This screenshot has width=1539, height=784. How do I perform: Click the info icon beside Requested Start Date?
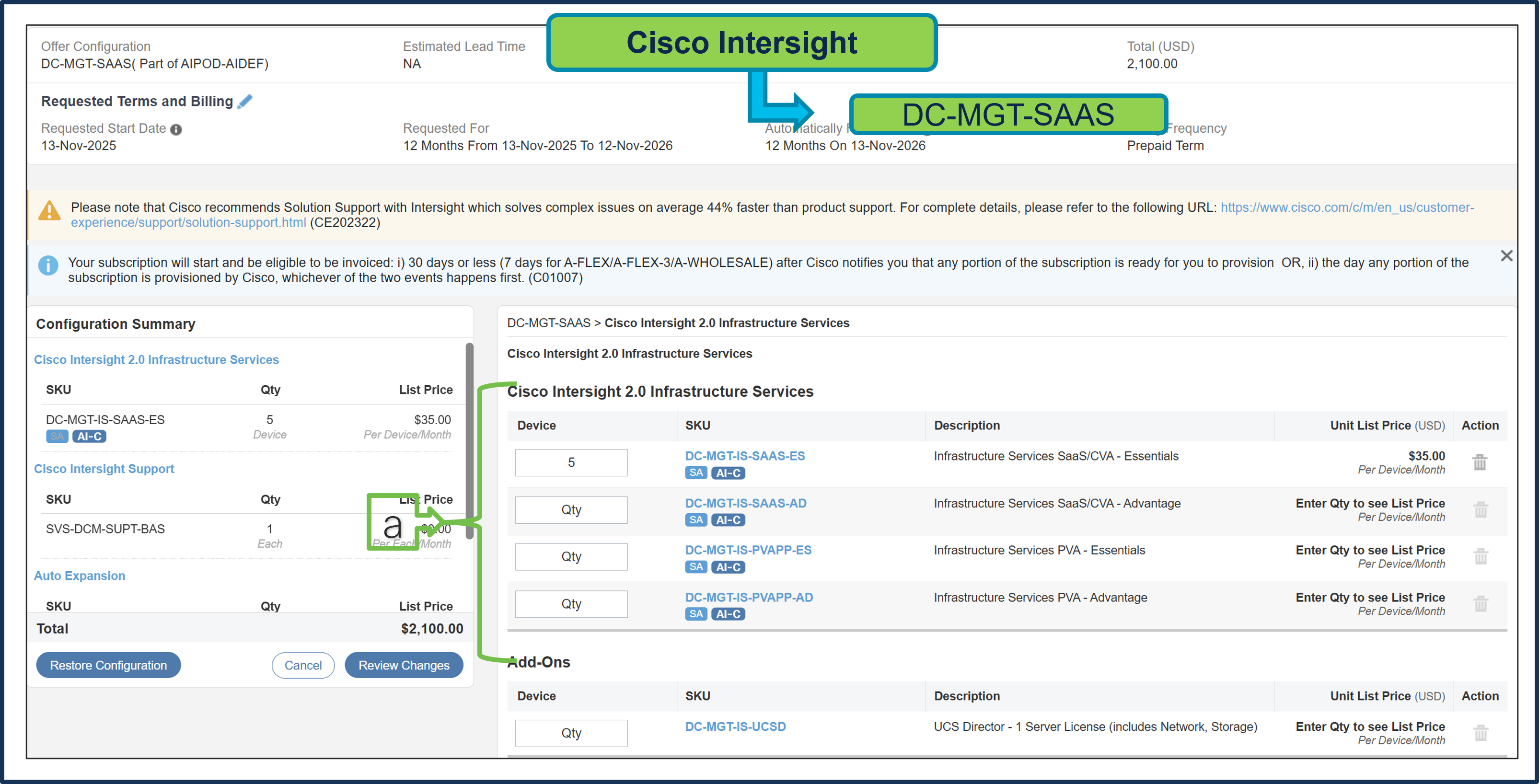pyautogui.click(x=176, y=129)
